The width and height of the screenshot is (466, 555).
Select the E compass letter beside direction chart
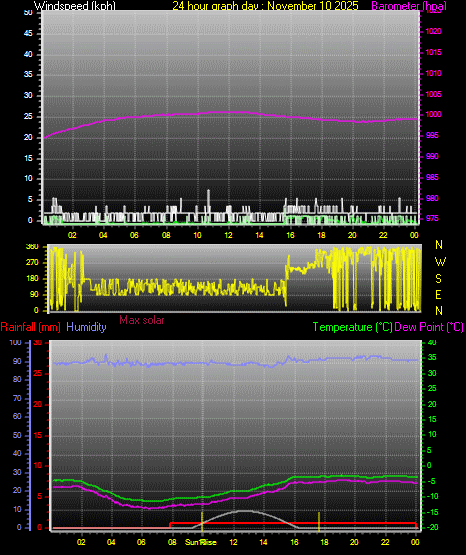click(x=438, y=294)
